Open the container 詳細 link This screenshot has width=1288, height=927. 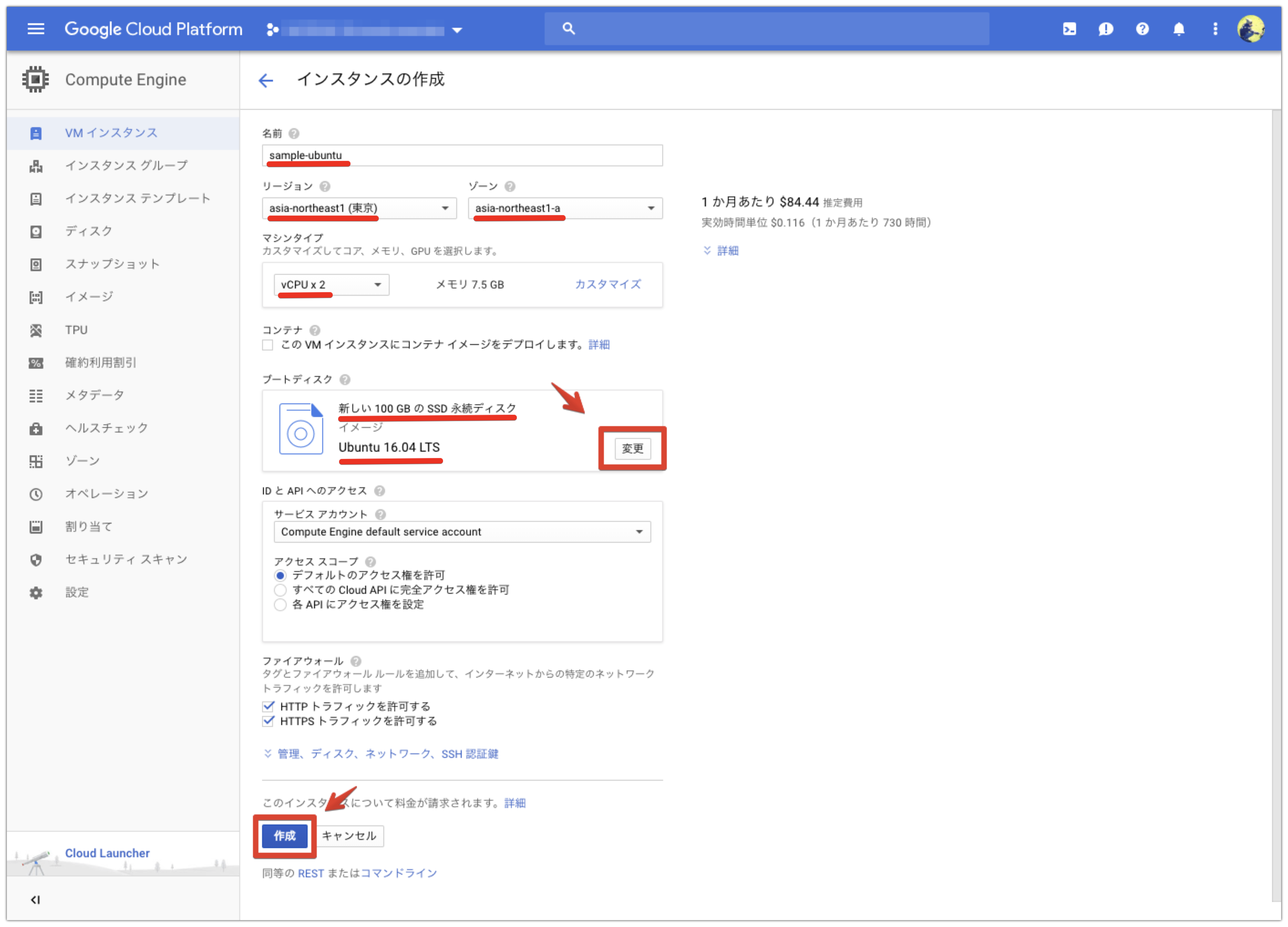click(599, 345)
